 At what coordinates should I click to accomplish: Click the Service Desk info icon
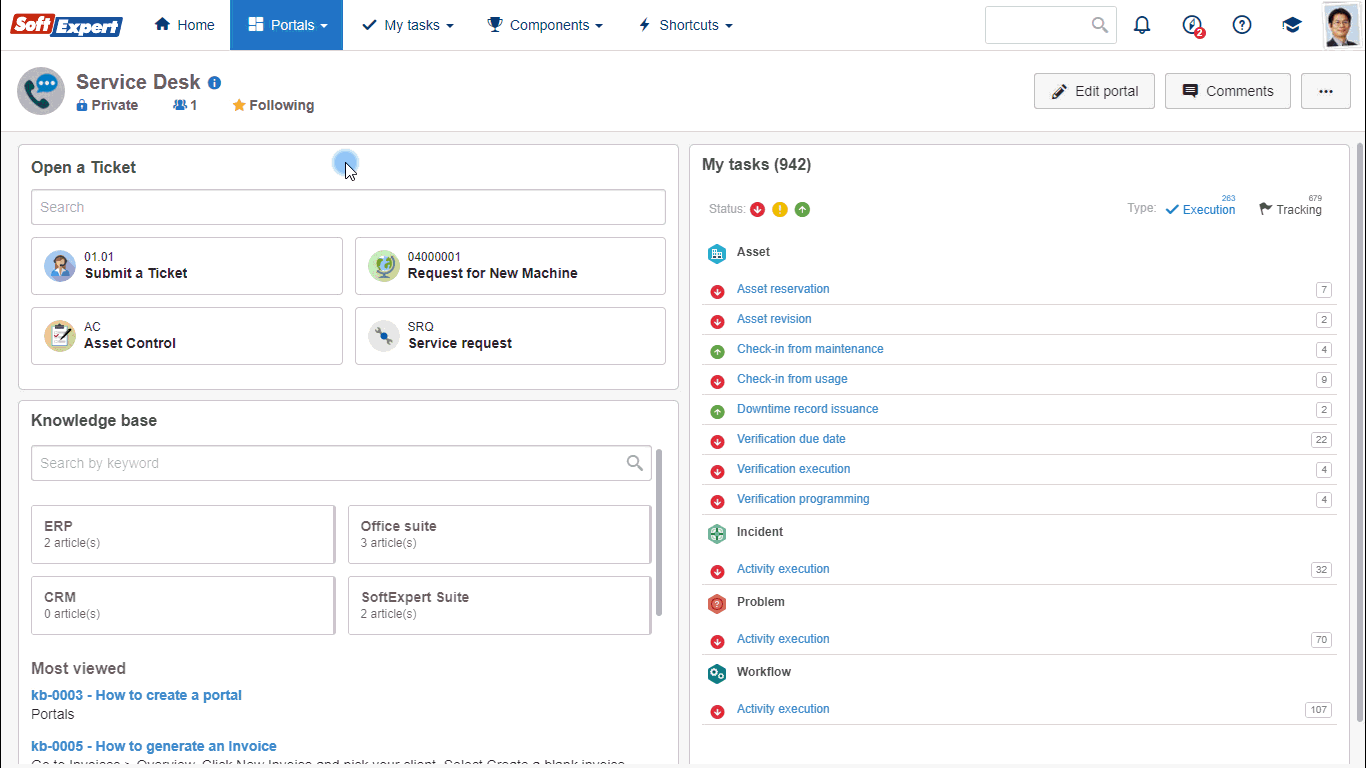click(215, 83)
